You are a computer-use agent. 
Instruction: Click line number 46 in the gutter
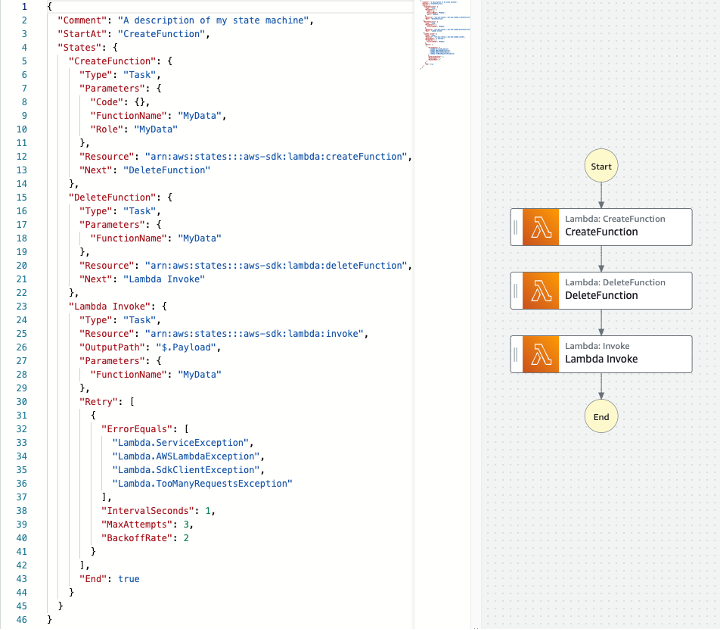click(22, 619)
